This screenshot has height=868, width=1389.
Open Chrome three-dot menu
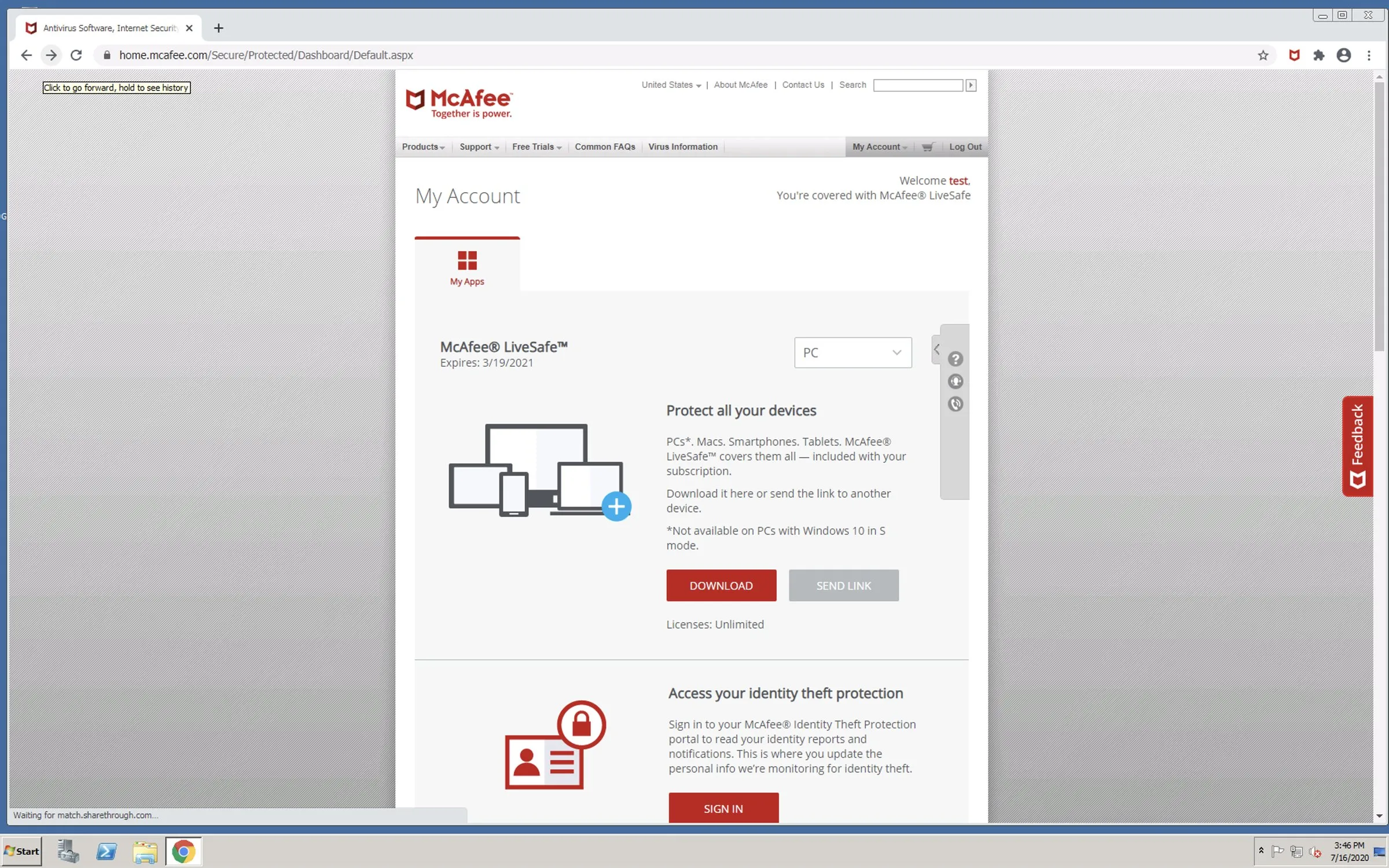coord(1369,55)
